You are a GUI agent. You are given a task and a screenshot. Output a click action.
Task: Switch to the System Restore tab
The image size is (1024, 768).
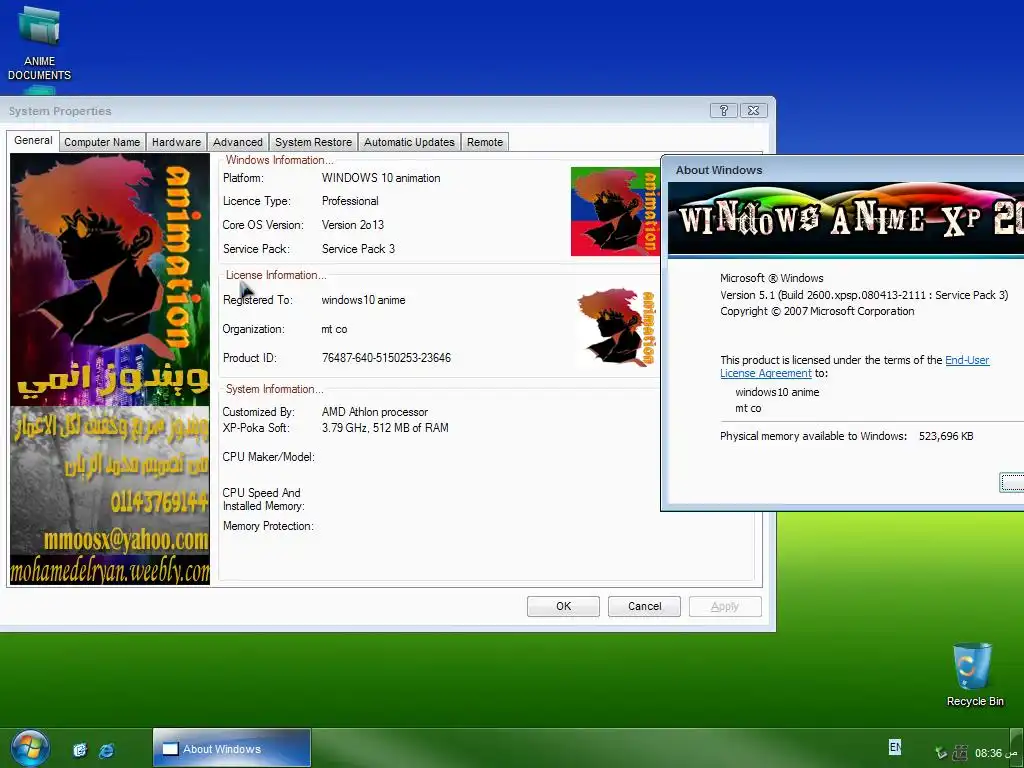point(313,142)
